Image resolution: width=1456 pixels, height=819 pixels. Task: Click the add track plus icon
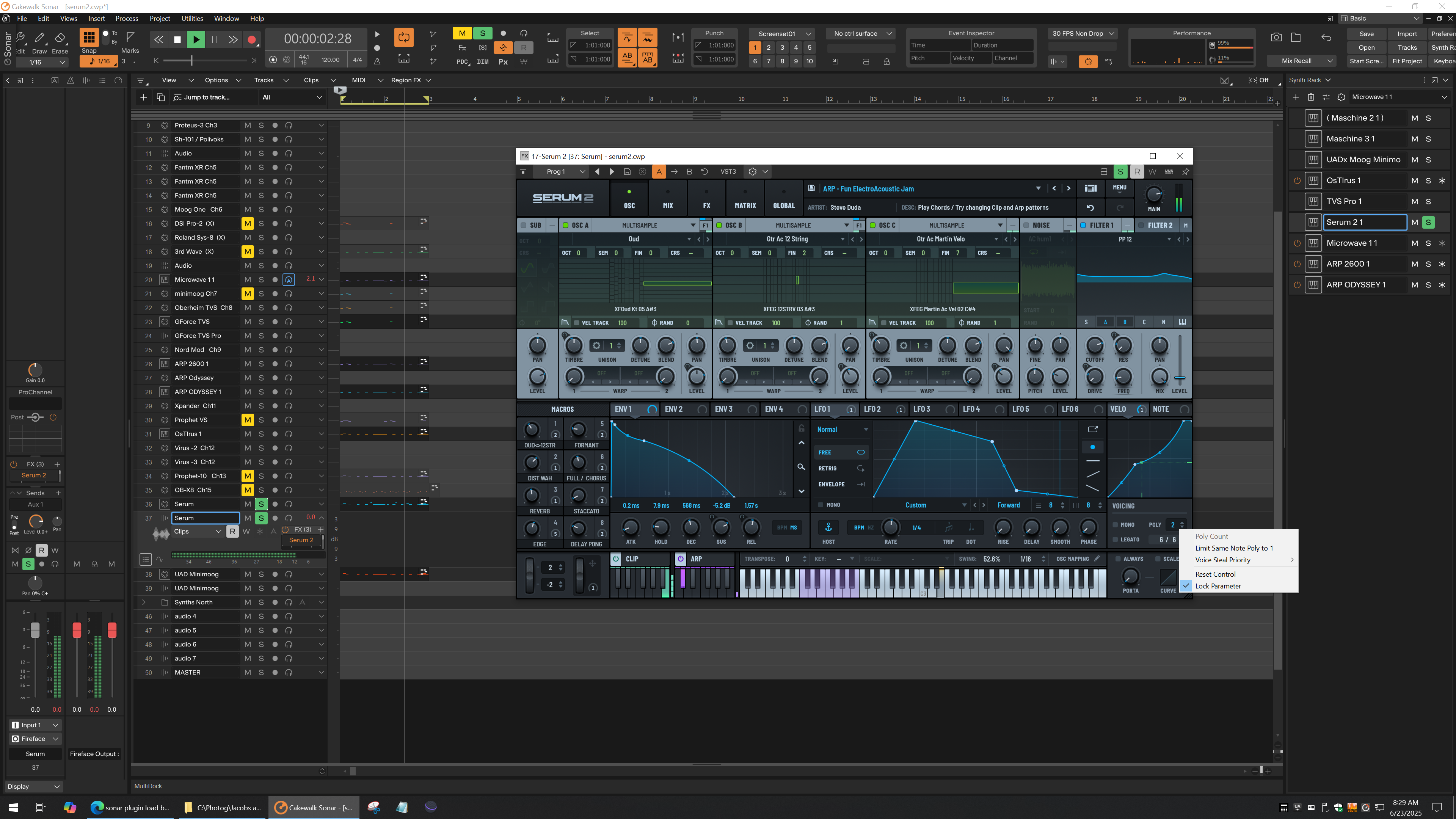click(144, 97)
